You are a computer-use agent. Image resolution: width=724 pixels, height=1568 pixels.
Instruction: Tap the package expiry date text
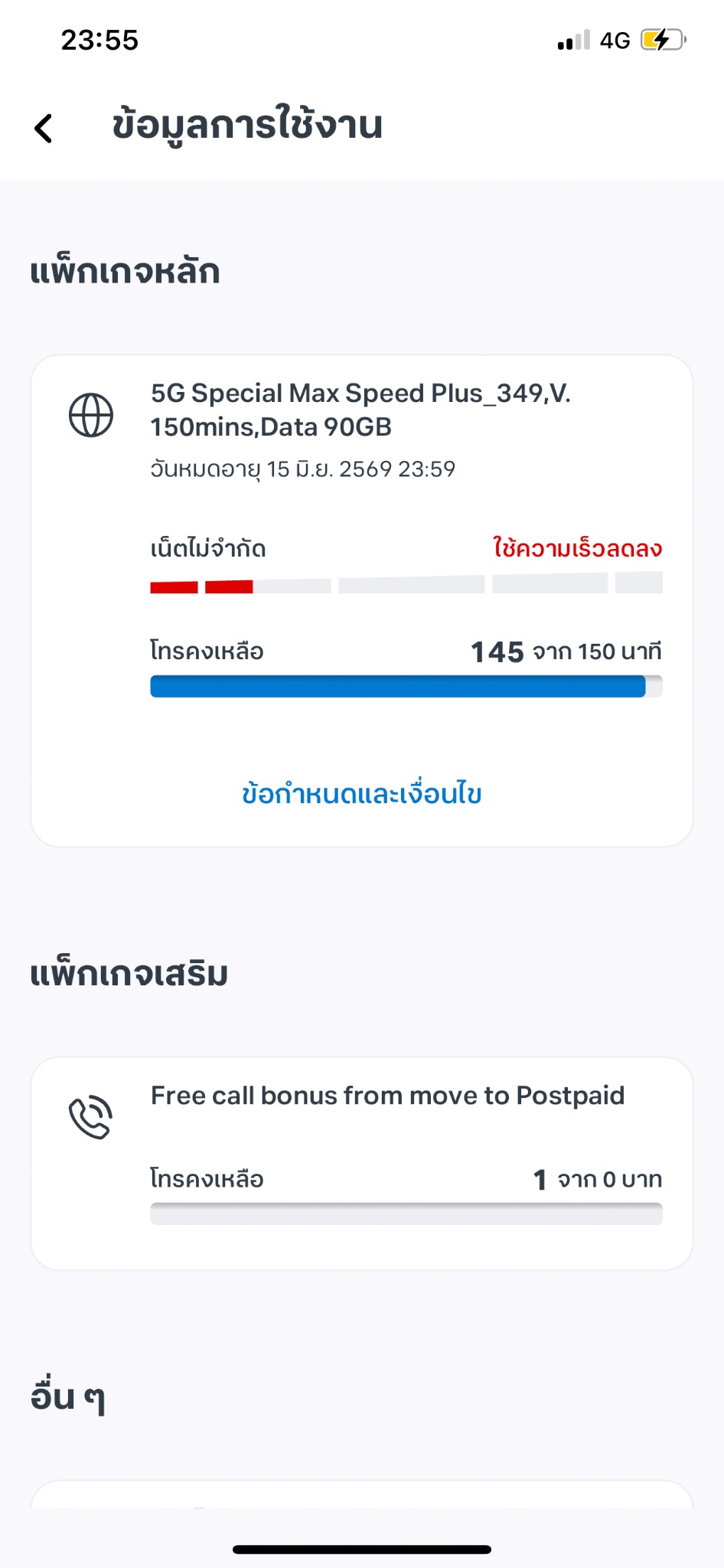(x=303, y=469)
